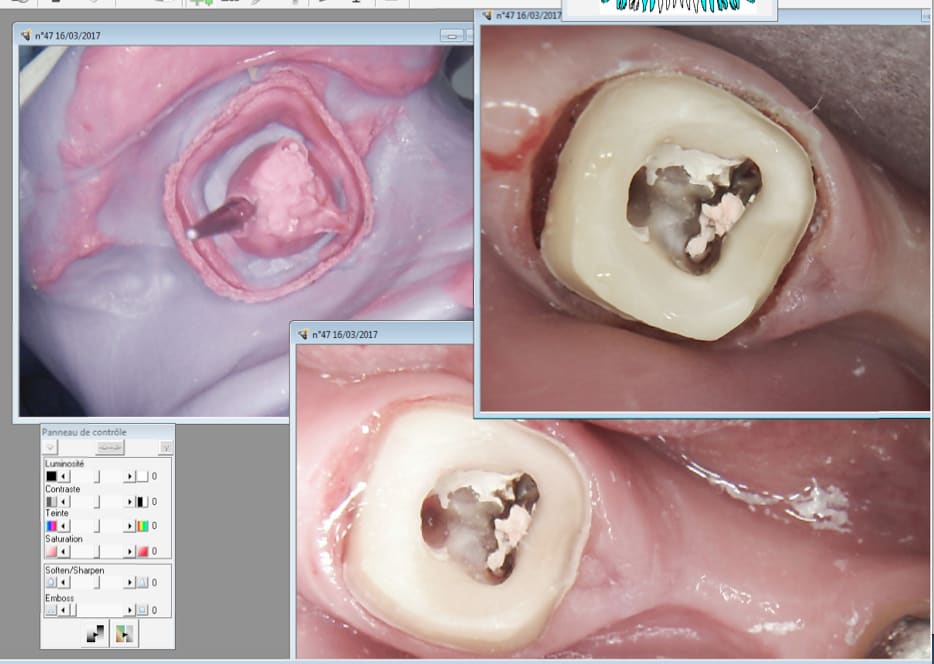The width and height of the screenshot is (934, 664).
Task: Decrease Luminosité with left arrow
Action: click(65, 477)
